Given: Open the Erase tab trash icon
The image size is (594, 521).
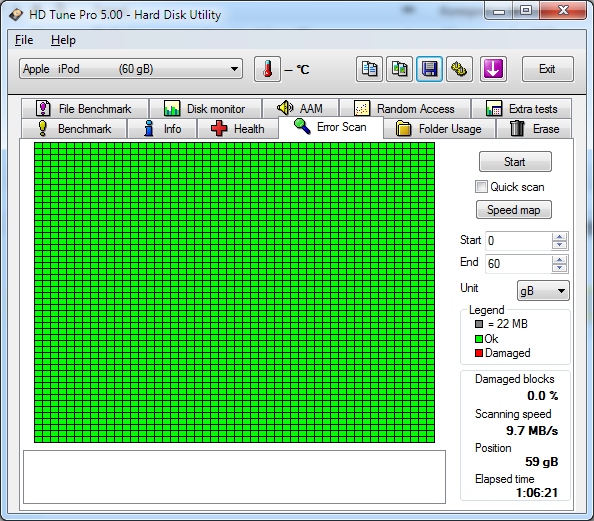Looking at the screenshot, I should 517,128.
